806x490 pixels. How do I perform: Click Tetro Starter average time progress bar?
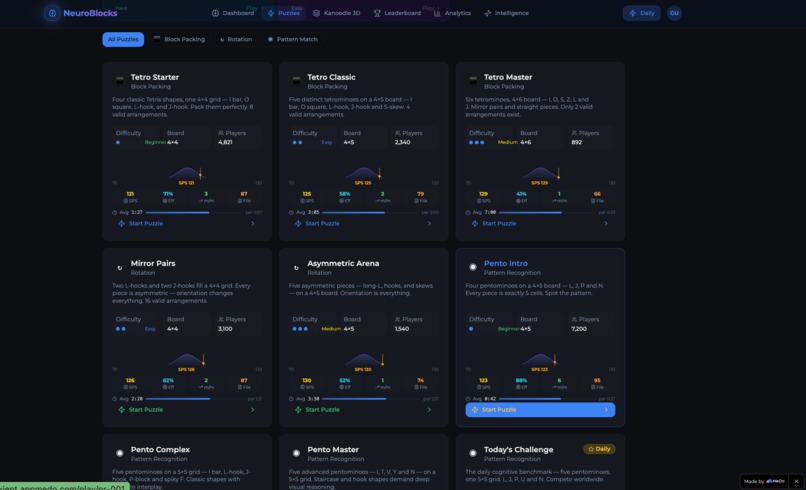pos(194,212)
